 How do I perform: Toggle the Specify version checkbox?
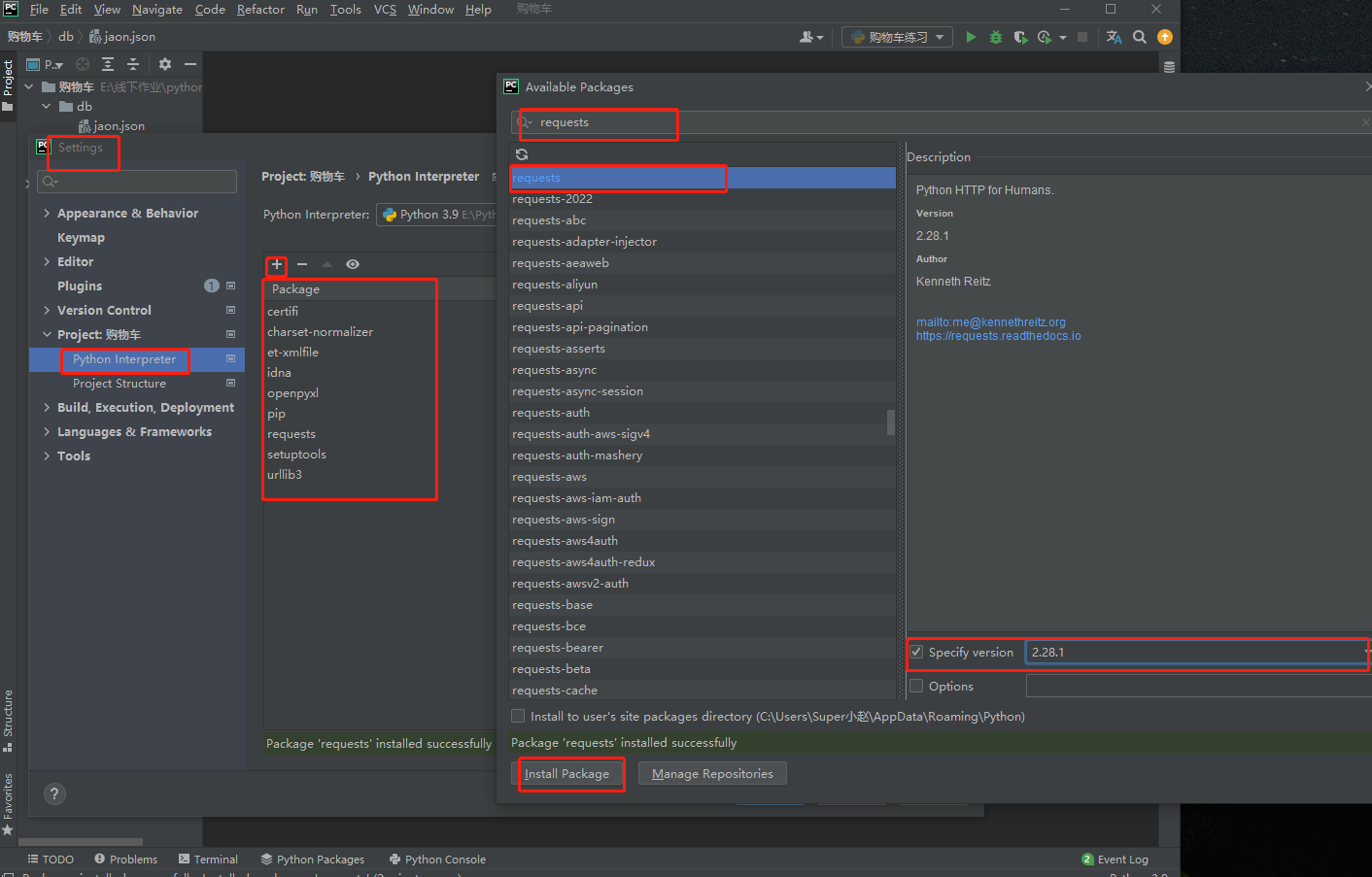coord(916,653)
